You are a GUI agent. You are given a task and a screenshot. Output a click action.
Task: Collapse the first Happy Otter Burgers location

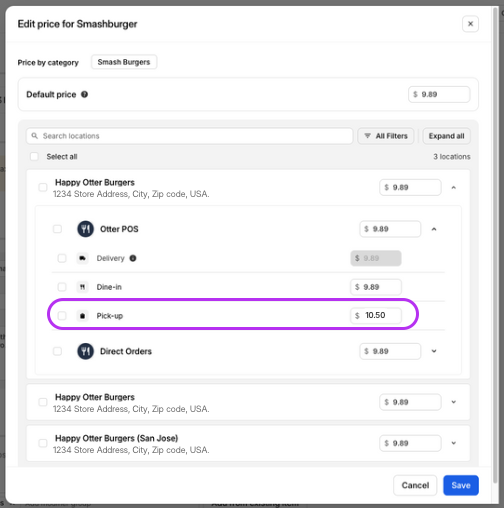click(453, 187)
